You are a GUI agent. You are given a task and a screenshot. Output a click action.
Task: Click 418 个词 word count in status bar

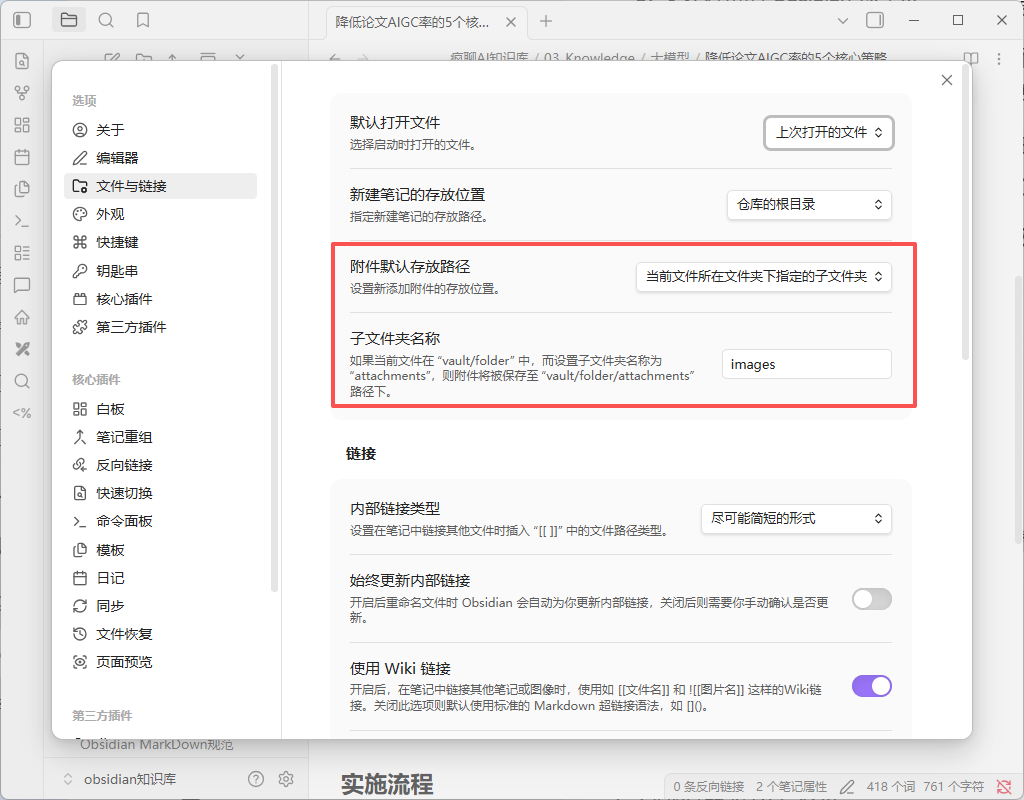(x=891, y=786)
